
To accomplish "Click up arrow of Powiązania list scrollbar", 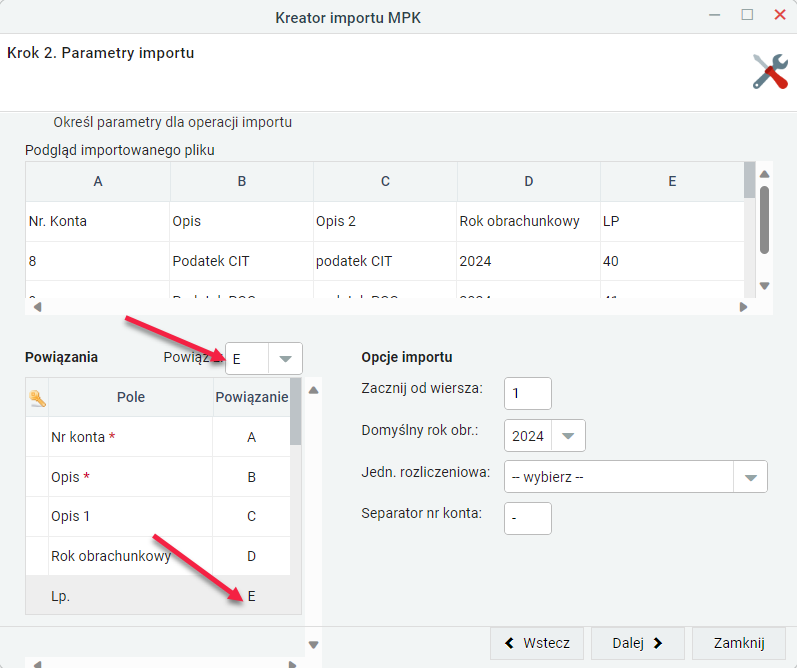I will (314, 390).
